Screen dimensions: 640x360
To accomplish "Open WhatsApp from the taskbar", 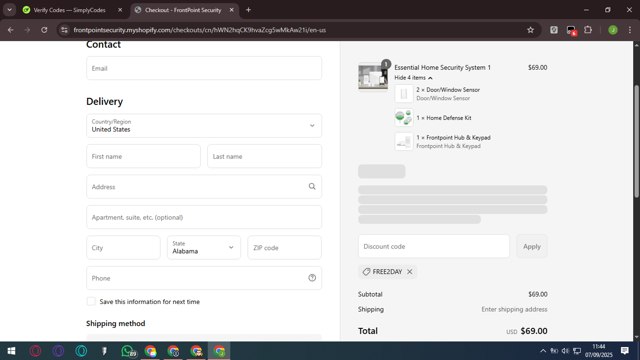I will (128, 351).
